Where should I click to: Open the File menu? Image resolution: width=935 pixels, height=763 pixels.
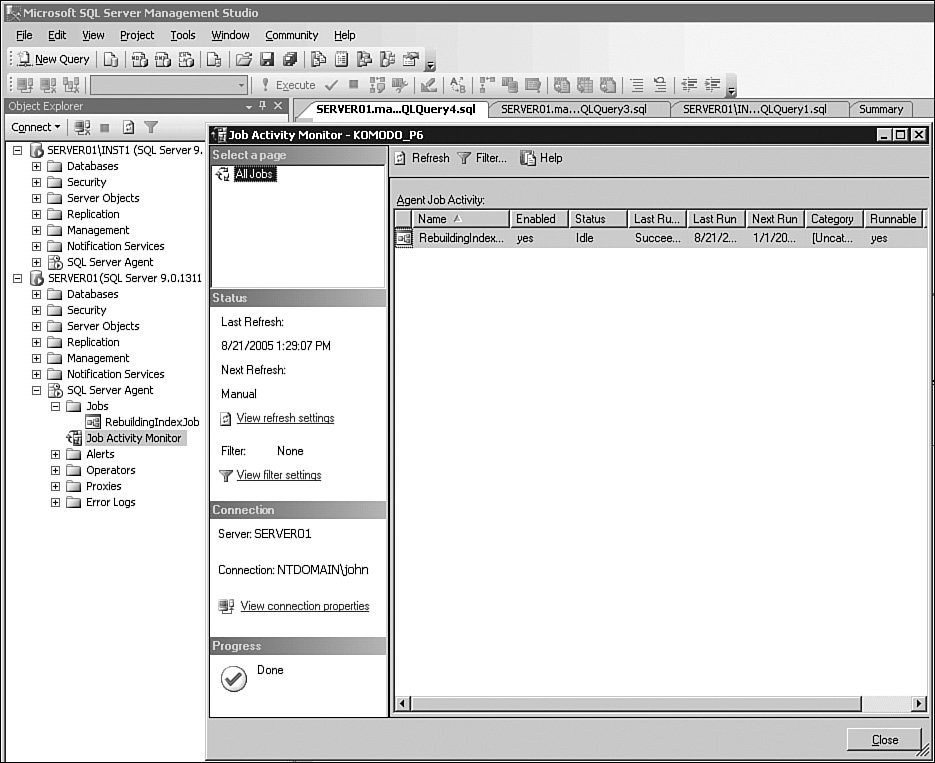(x=24, y=35)
